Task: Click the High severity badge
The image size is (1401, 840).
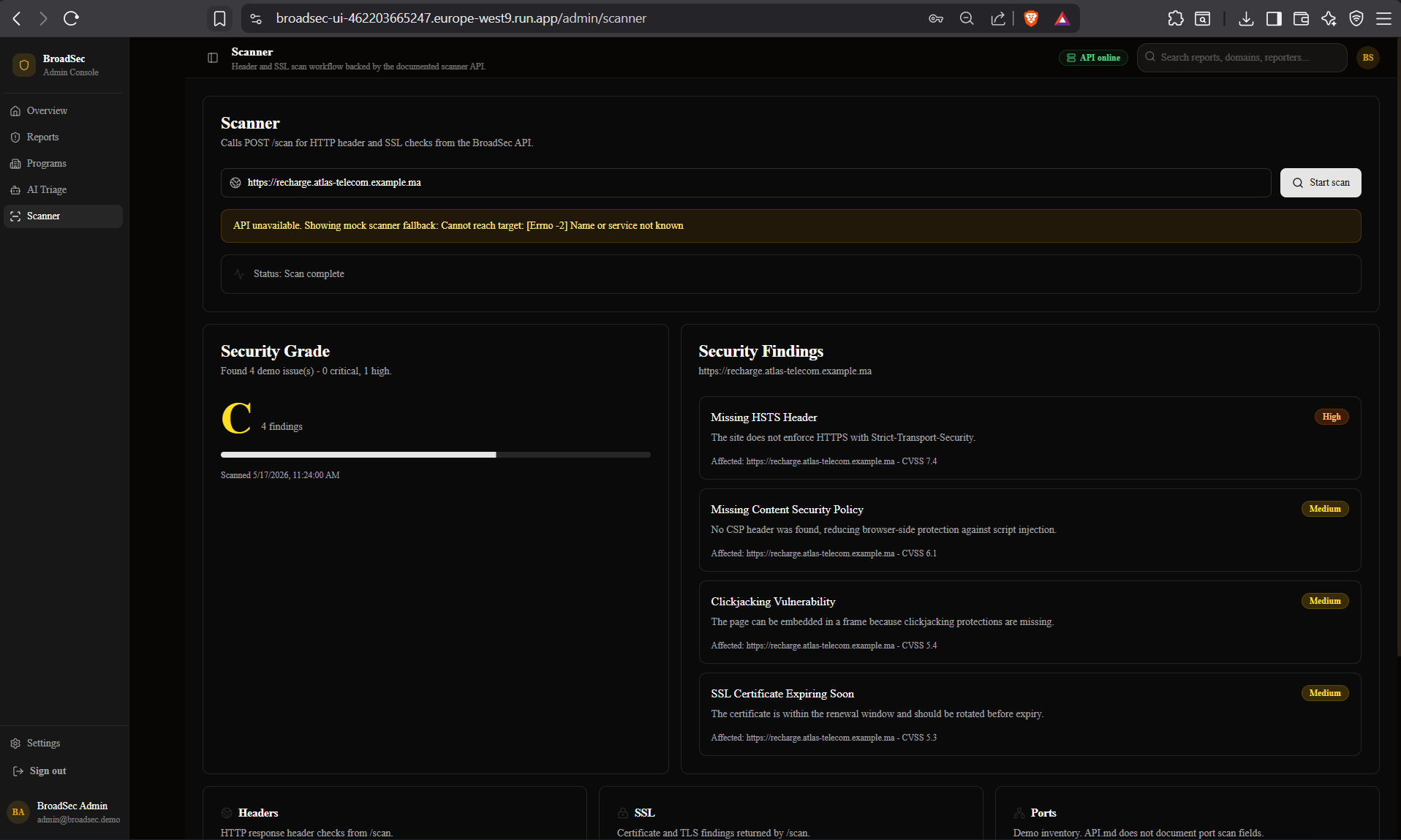Action: click(x=1332, y=417)
